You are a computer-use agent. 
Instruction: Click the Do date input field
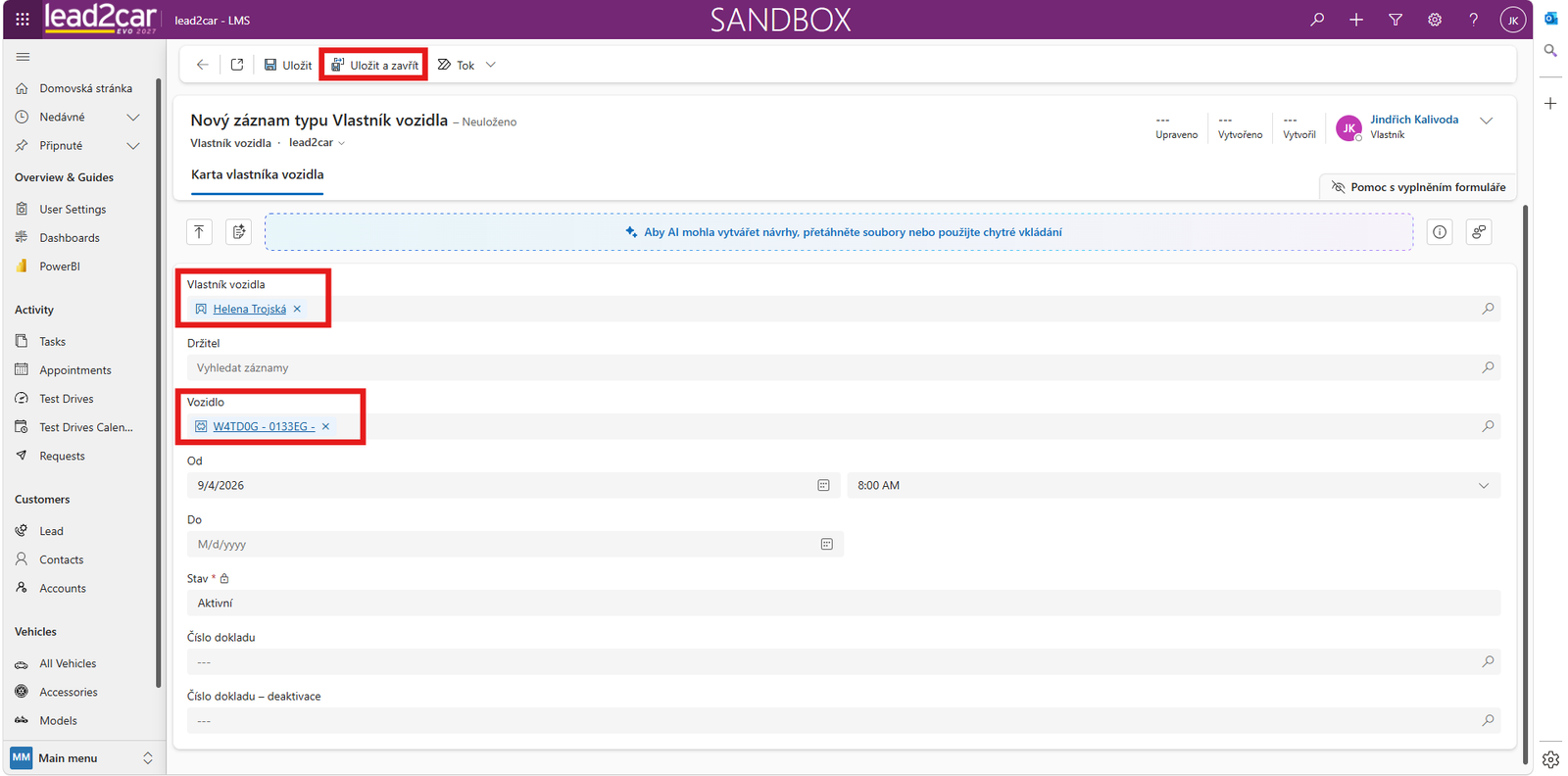pos(514,545)
